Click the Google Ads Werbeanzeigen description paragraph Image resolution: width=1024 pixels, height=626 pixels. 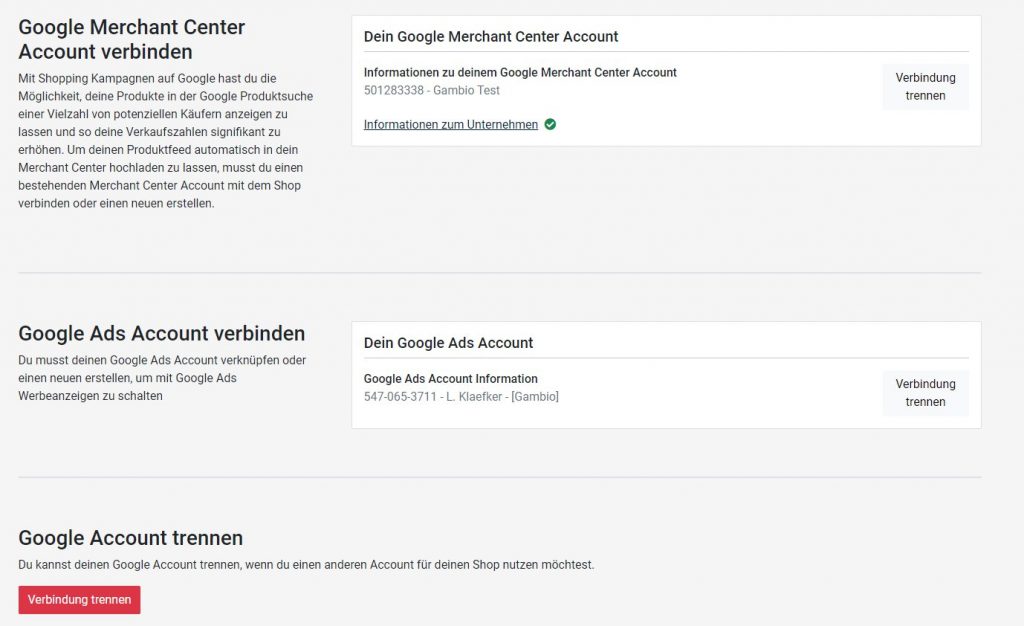pos(162,378)
